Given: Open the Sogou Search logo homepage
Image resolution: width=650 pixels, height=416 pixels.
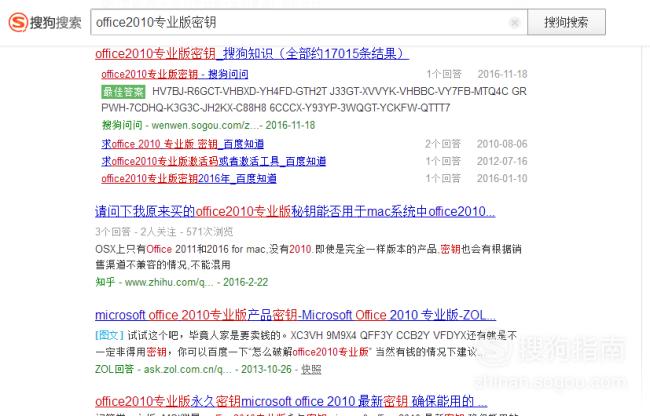Looking at the screenshot, I should coord(45,22).
